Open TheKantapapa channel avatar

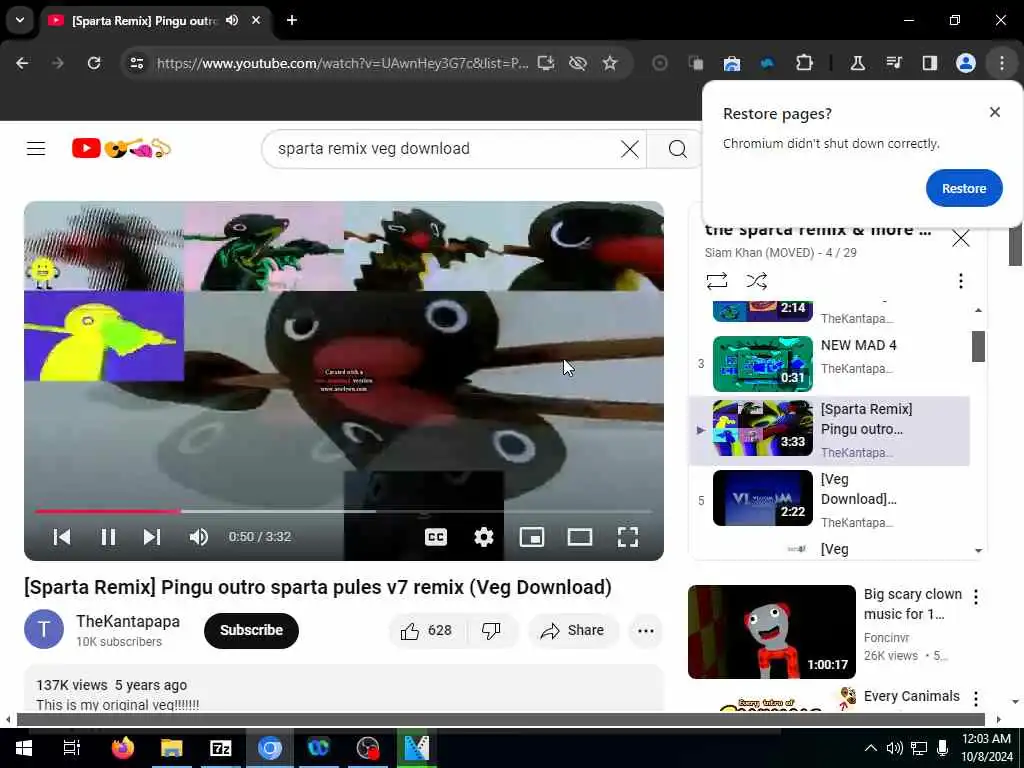pyautogui.click(x=44, y=629)
